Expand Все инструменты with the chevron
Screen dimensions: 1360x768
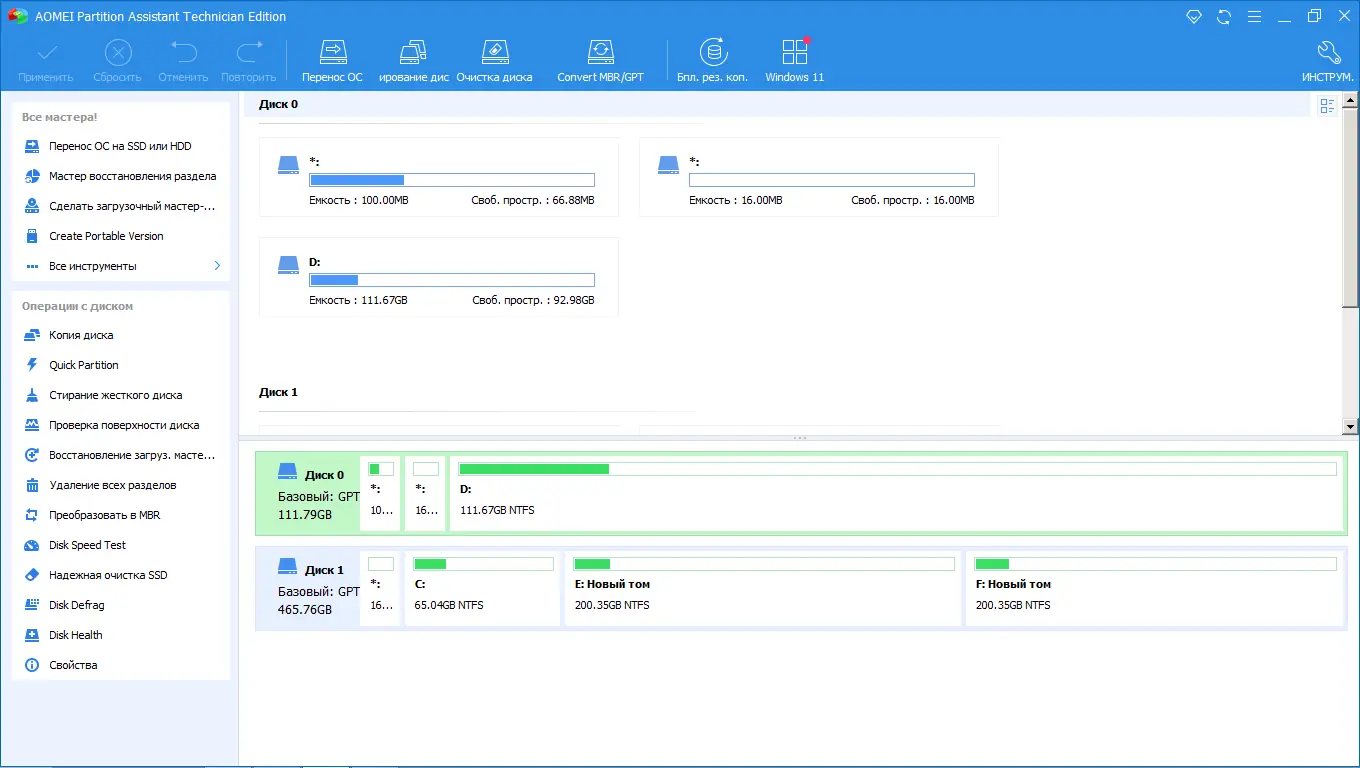coord(217,266)
